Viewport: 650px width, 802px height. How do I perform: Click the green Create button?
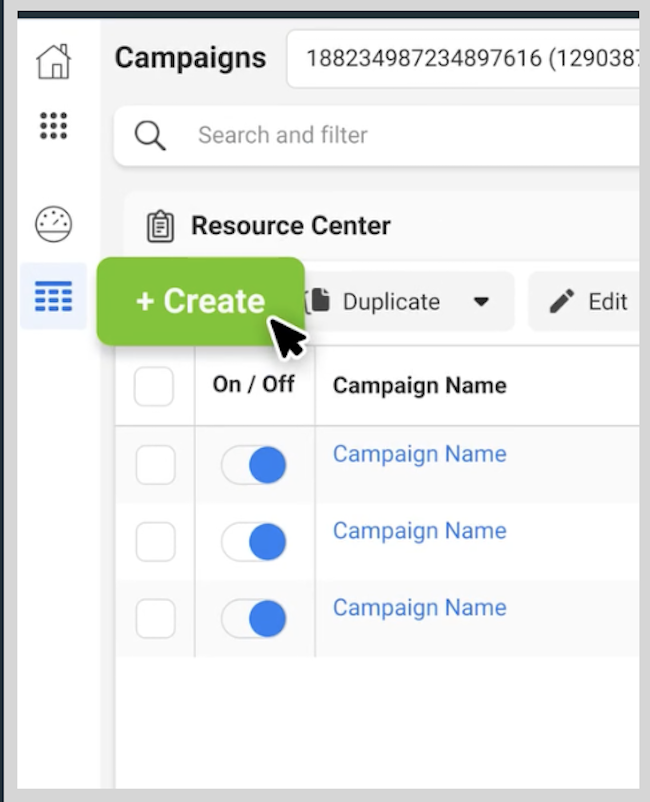(200, 301)
